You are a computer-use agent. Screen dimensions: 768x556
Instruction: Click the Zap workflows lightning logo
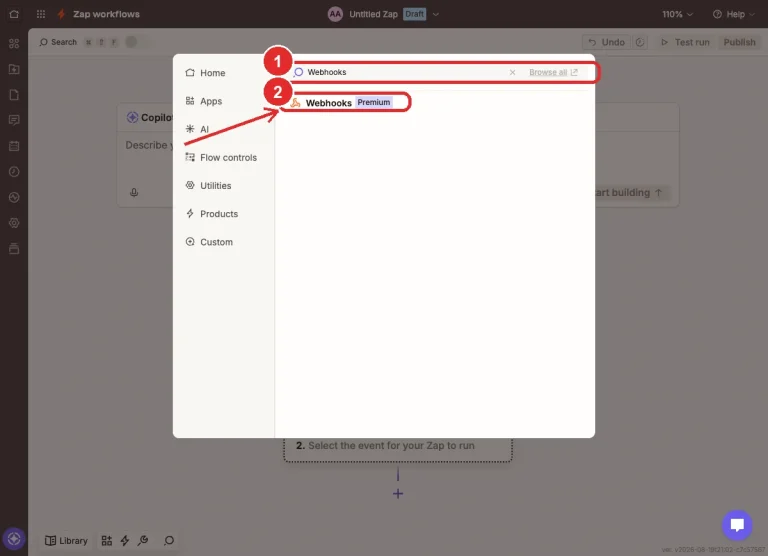(61, 14)
